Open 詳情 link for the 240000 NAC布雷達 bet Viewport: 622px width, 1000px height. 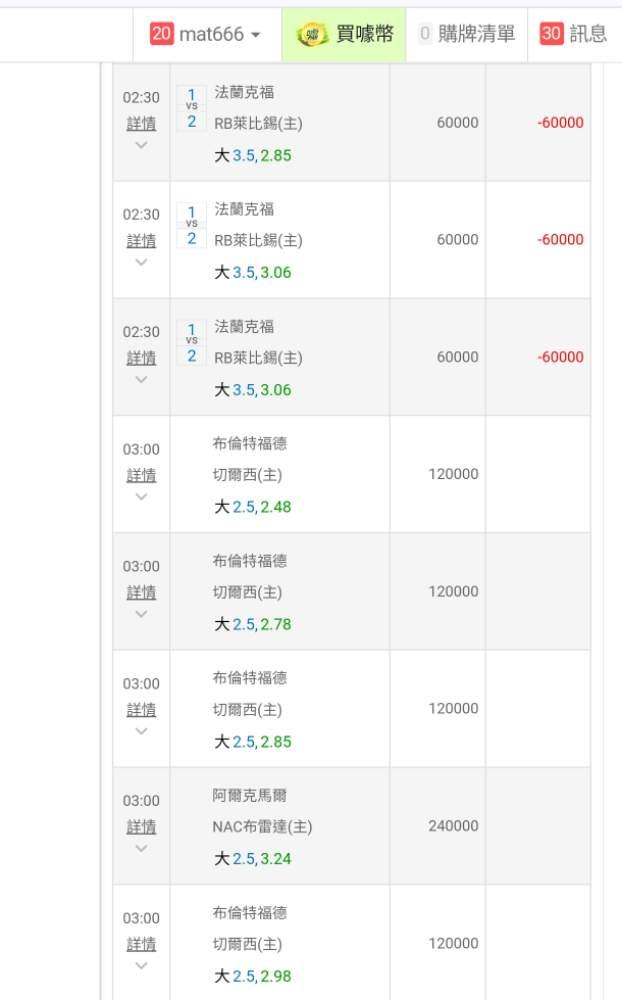click(141, 827)
